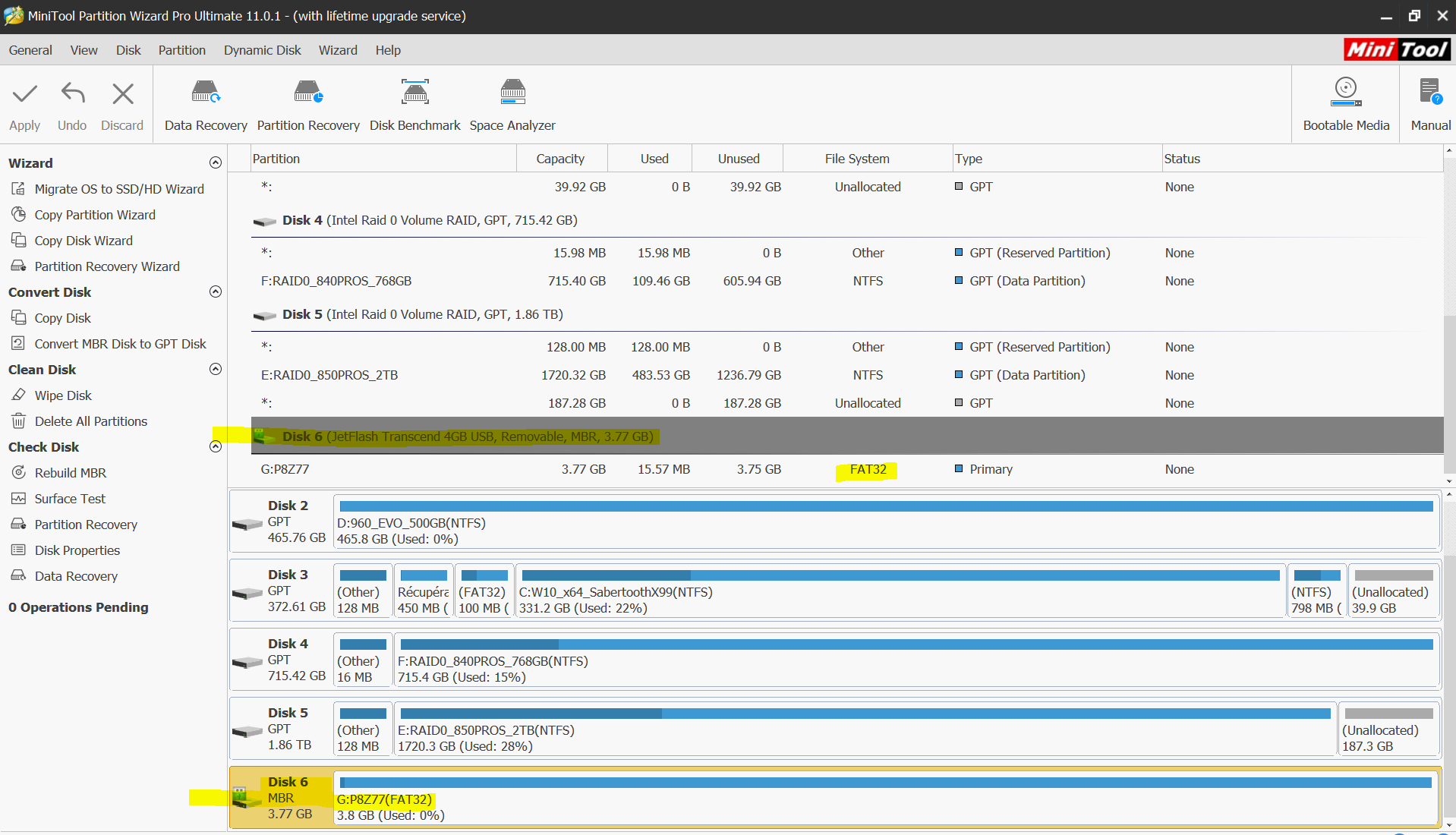Select 128 MB Other block on Disk 5 map
1456x835 pixels.
(363, 729)
